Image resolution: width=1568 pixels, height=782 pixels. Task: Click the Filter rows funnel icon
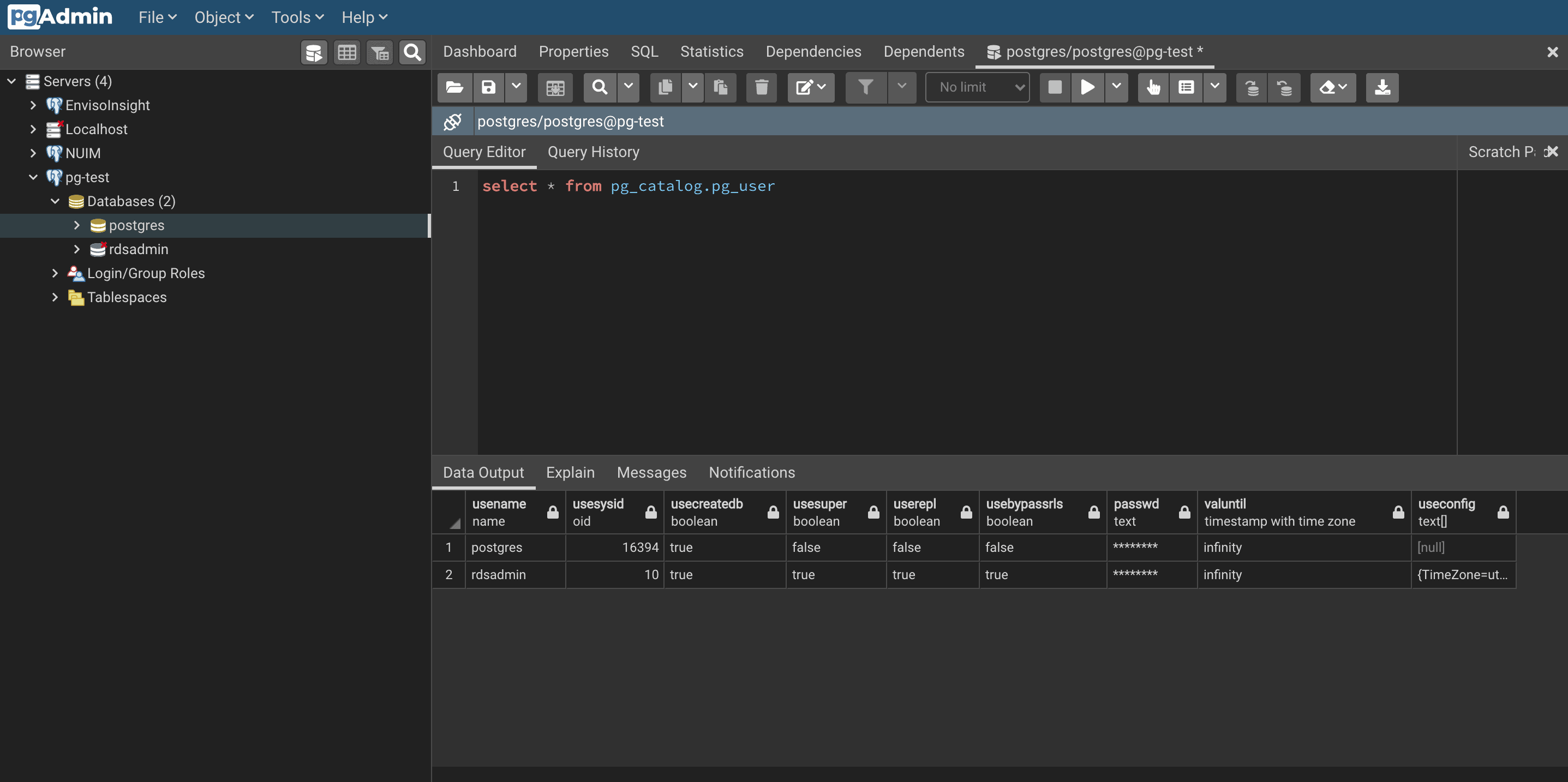(x=865, y=88)
